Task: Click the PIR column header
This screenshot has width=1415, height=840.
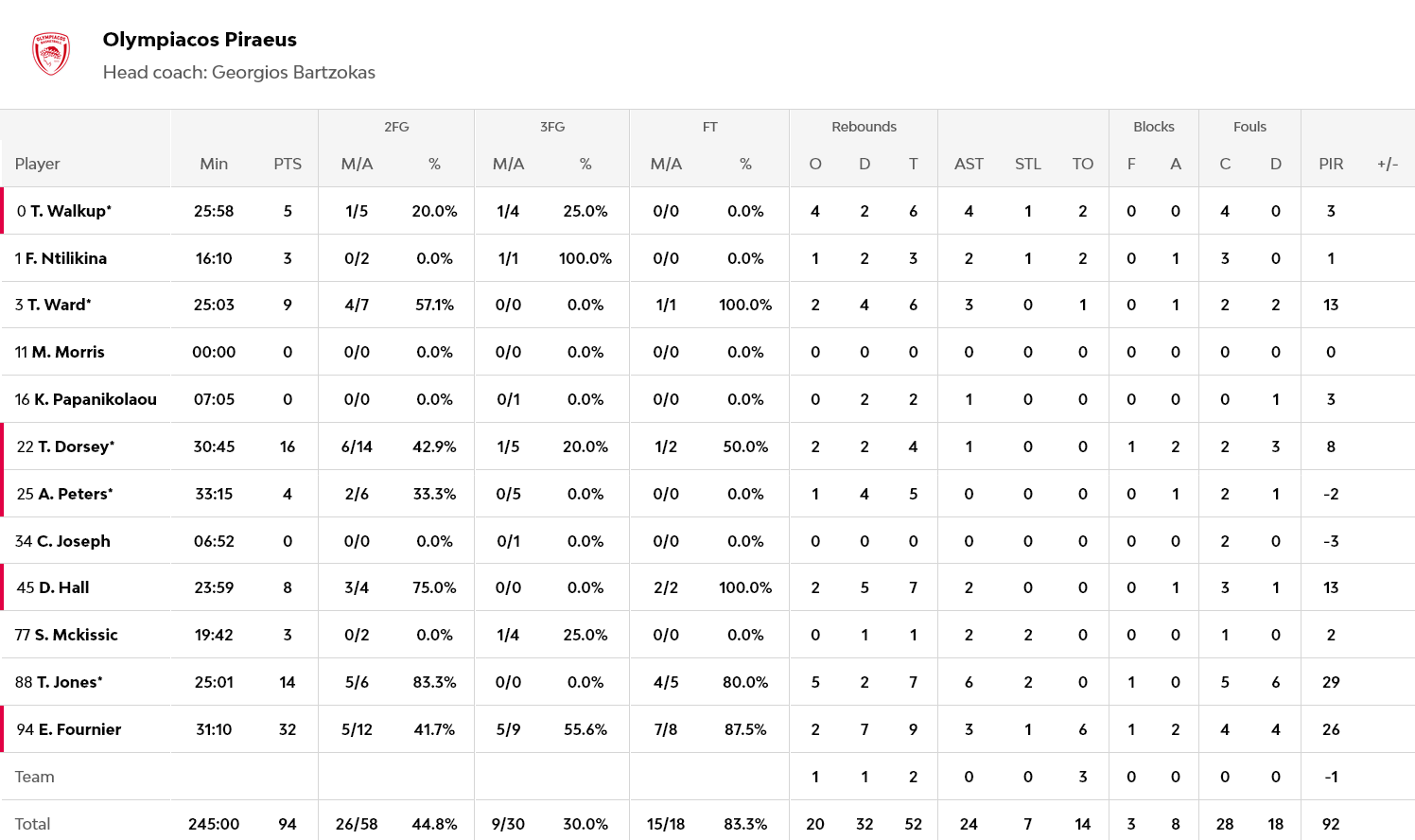Action: click(1331, 164)
